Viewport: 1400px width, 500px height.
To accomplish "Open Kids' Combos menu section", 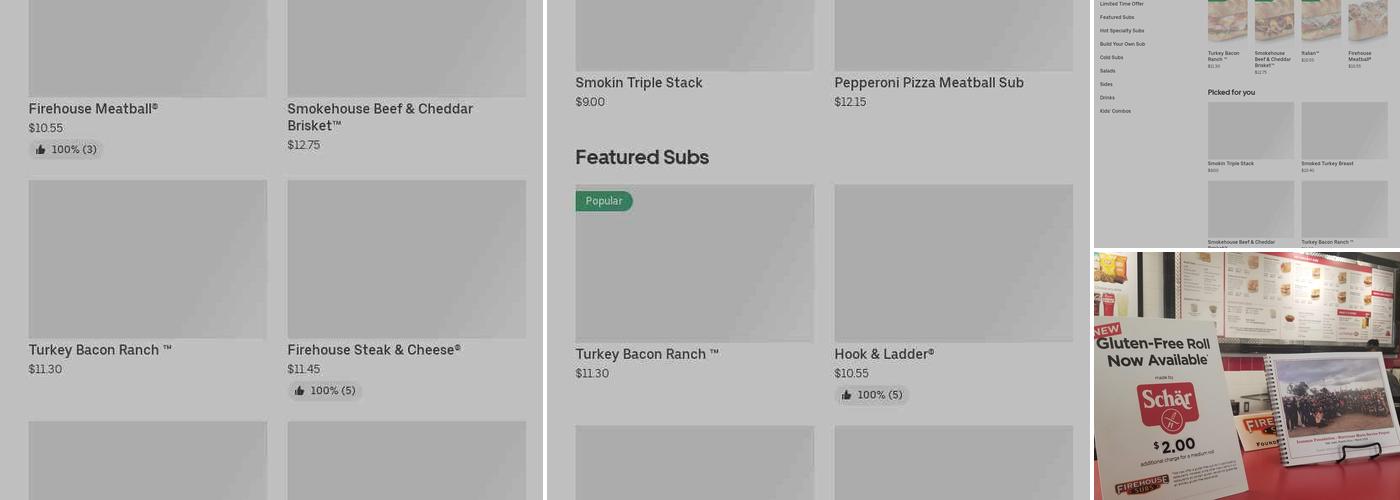I will pyautogui.click(x=1115, y=111).
